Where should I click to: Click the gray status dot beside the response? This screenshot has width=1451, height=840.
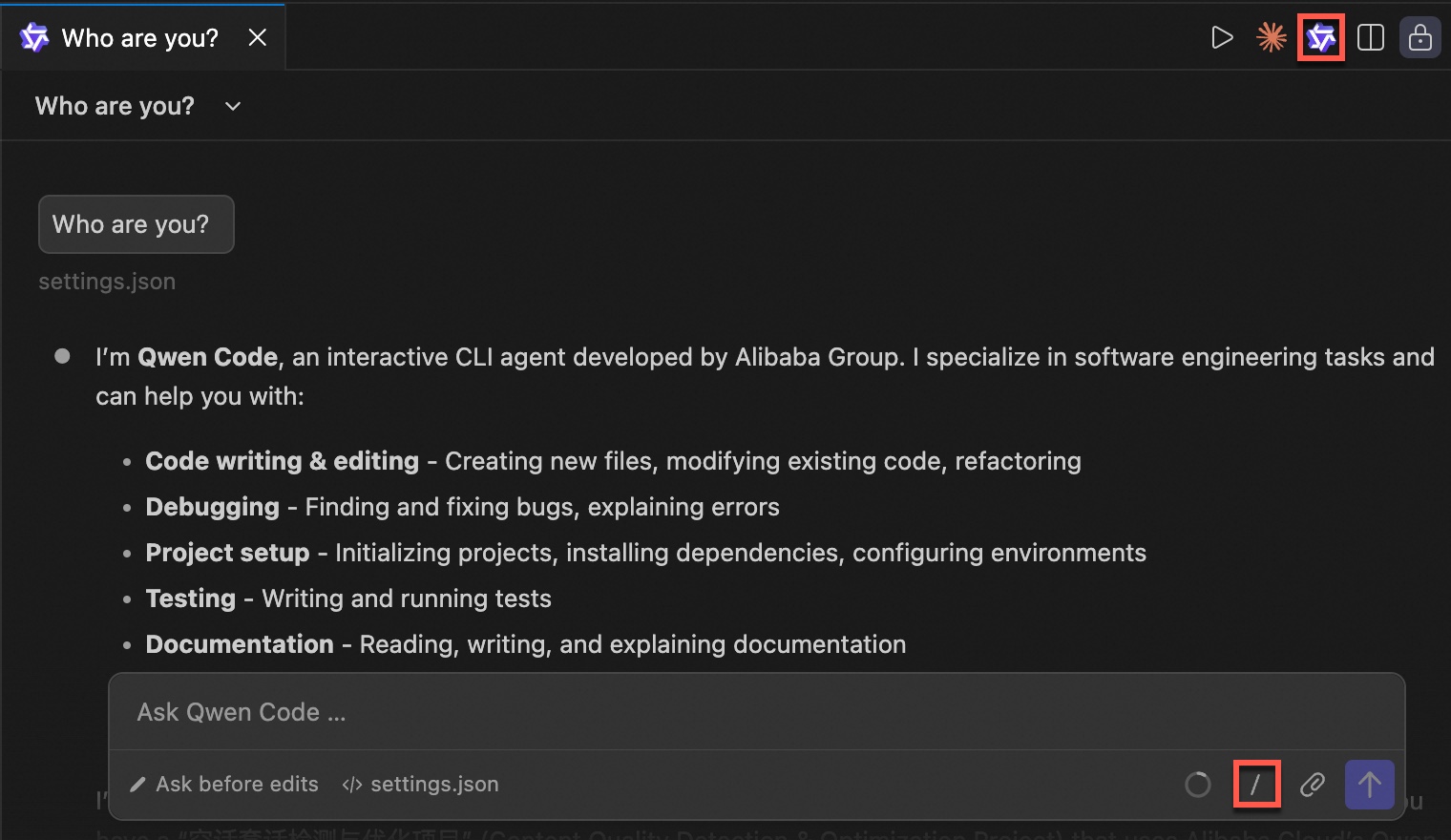[63, 356]
